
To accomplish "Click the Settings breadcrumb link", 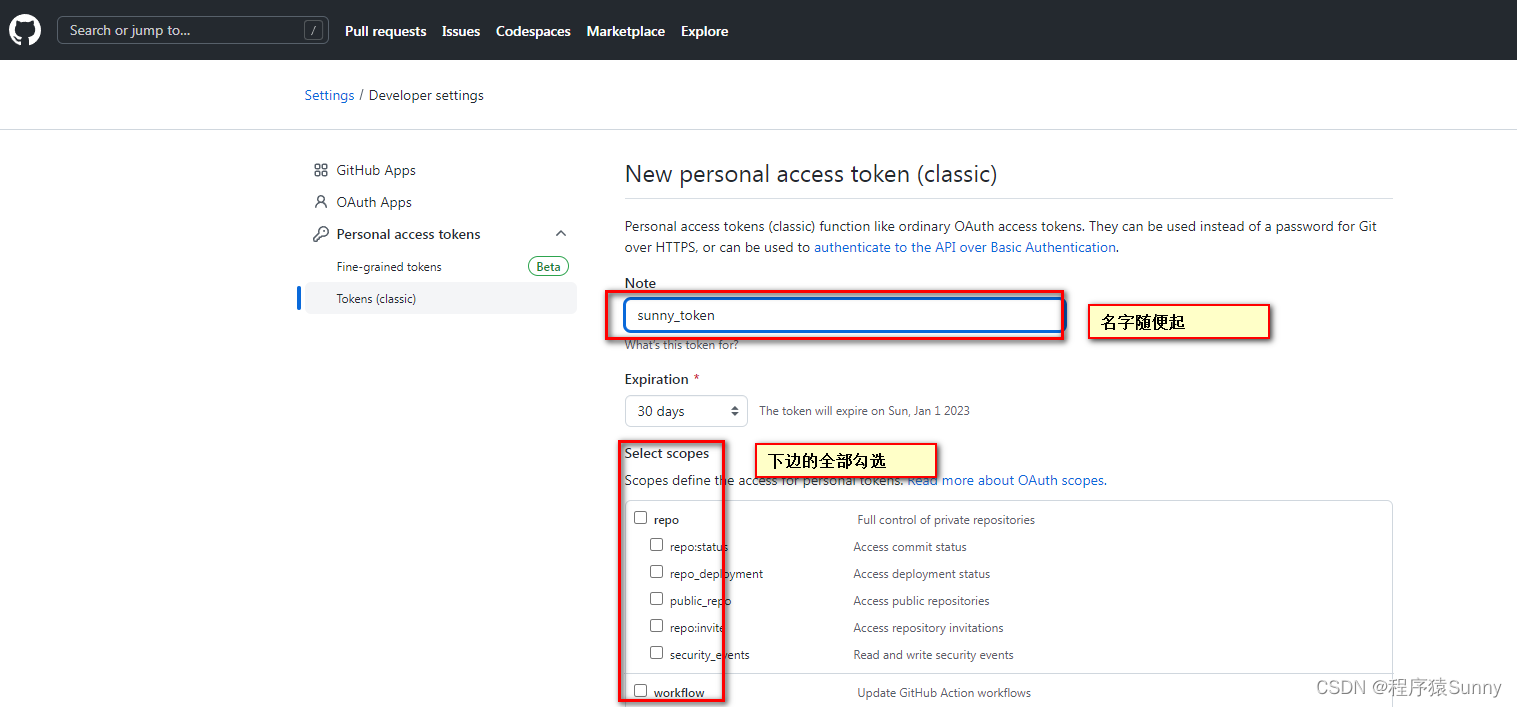I will 329,95.
